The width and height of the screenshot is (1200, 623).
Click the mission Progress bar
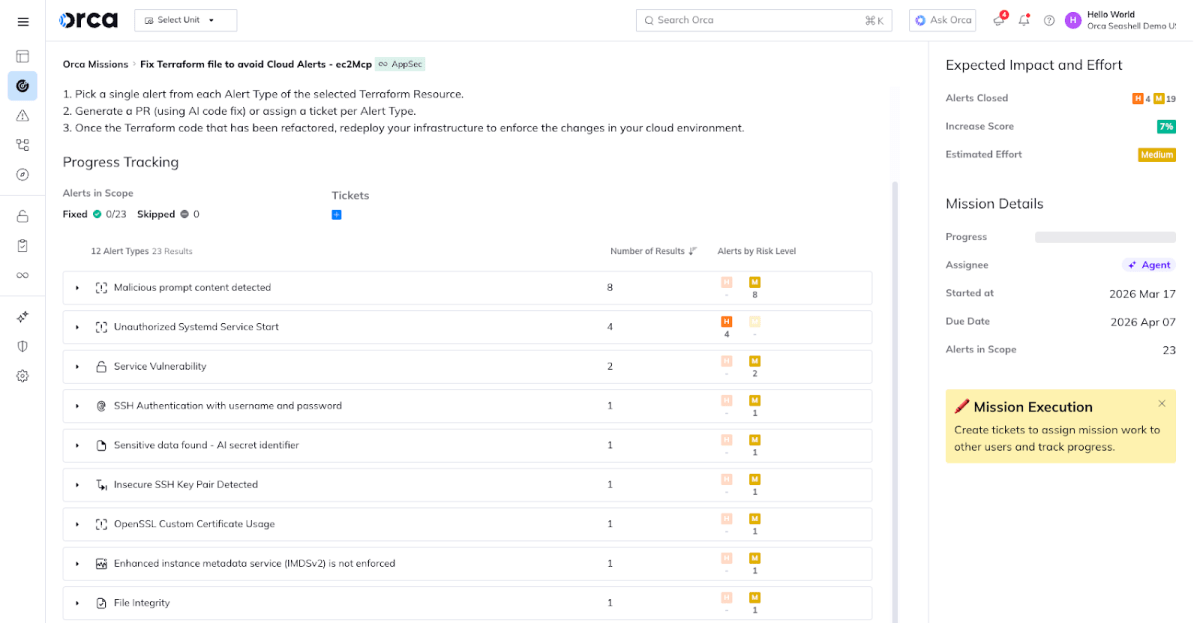[1105, 237]
